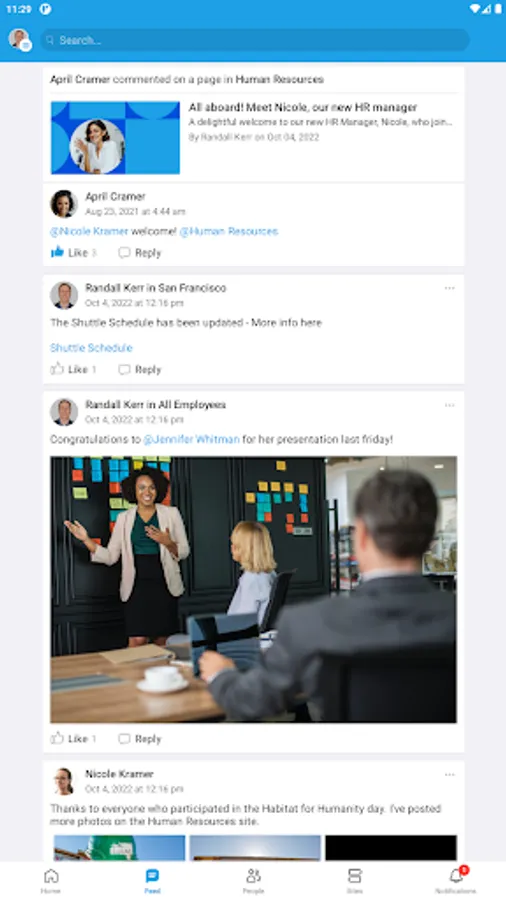The image size is (506, 900).
Task: Open the @Jennifer Whitman mention
Action: 191,439
